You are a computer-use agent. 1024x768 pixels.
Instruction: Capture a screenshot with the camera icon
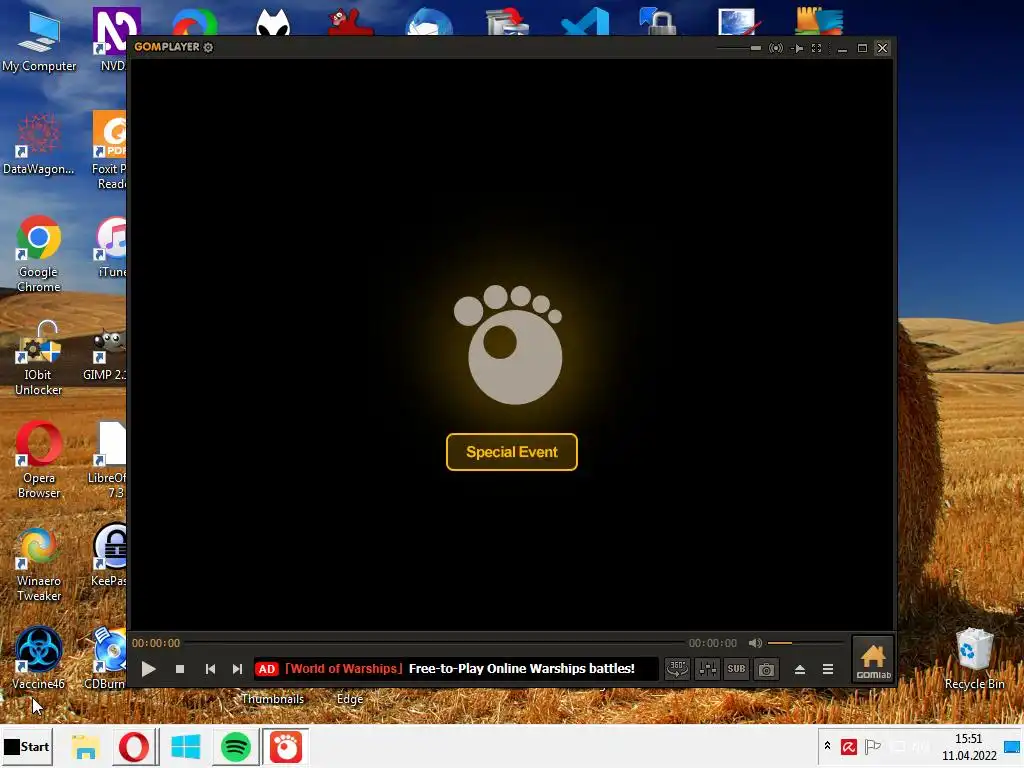point(766,669)
